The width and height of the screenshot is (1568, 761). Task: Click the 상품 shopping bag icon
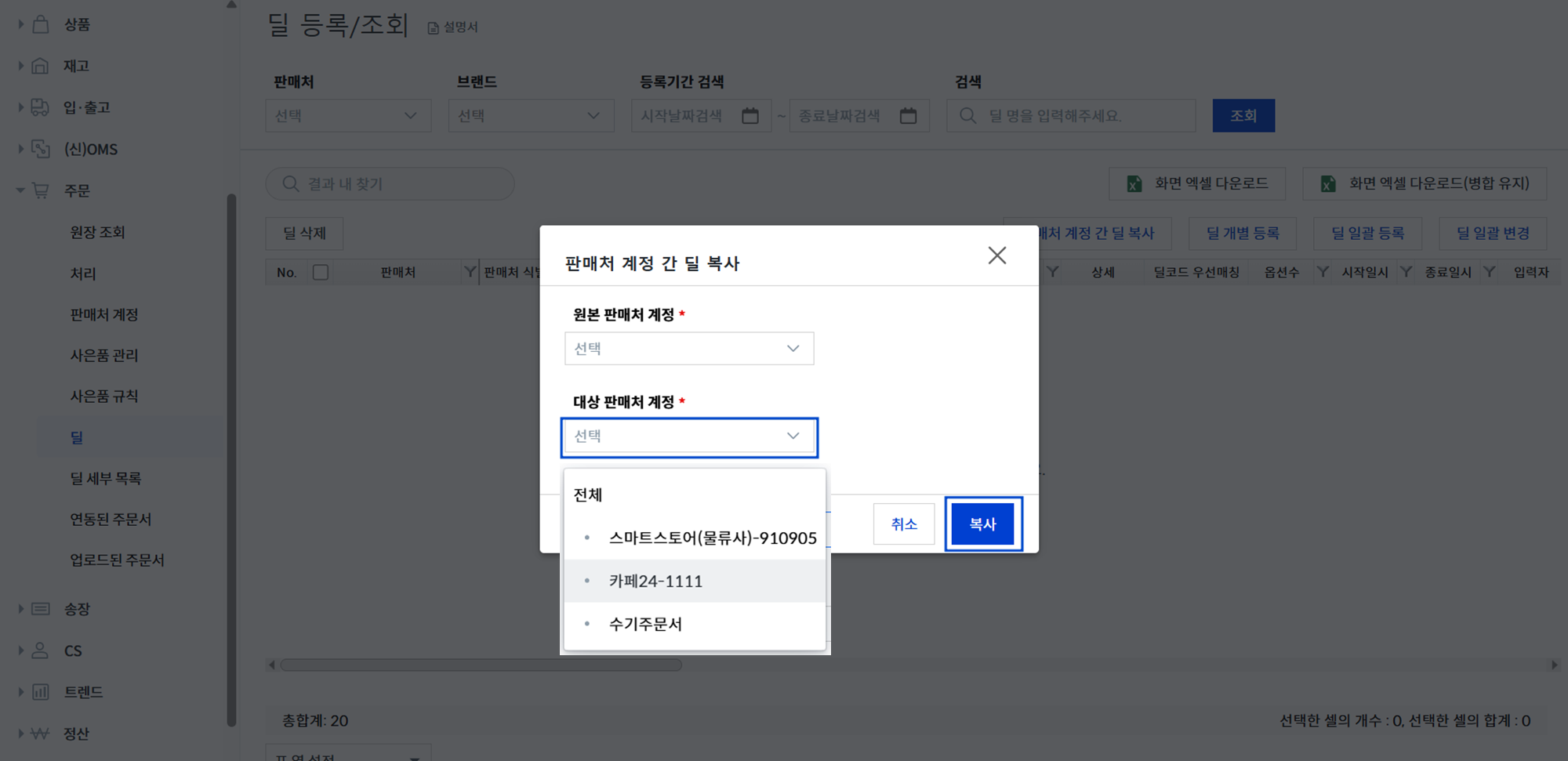41,24
